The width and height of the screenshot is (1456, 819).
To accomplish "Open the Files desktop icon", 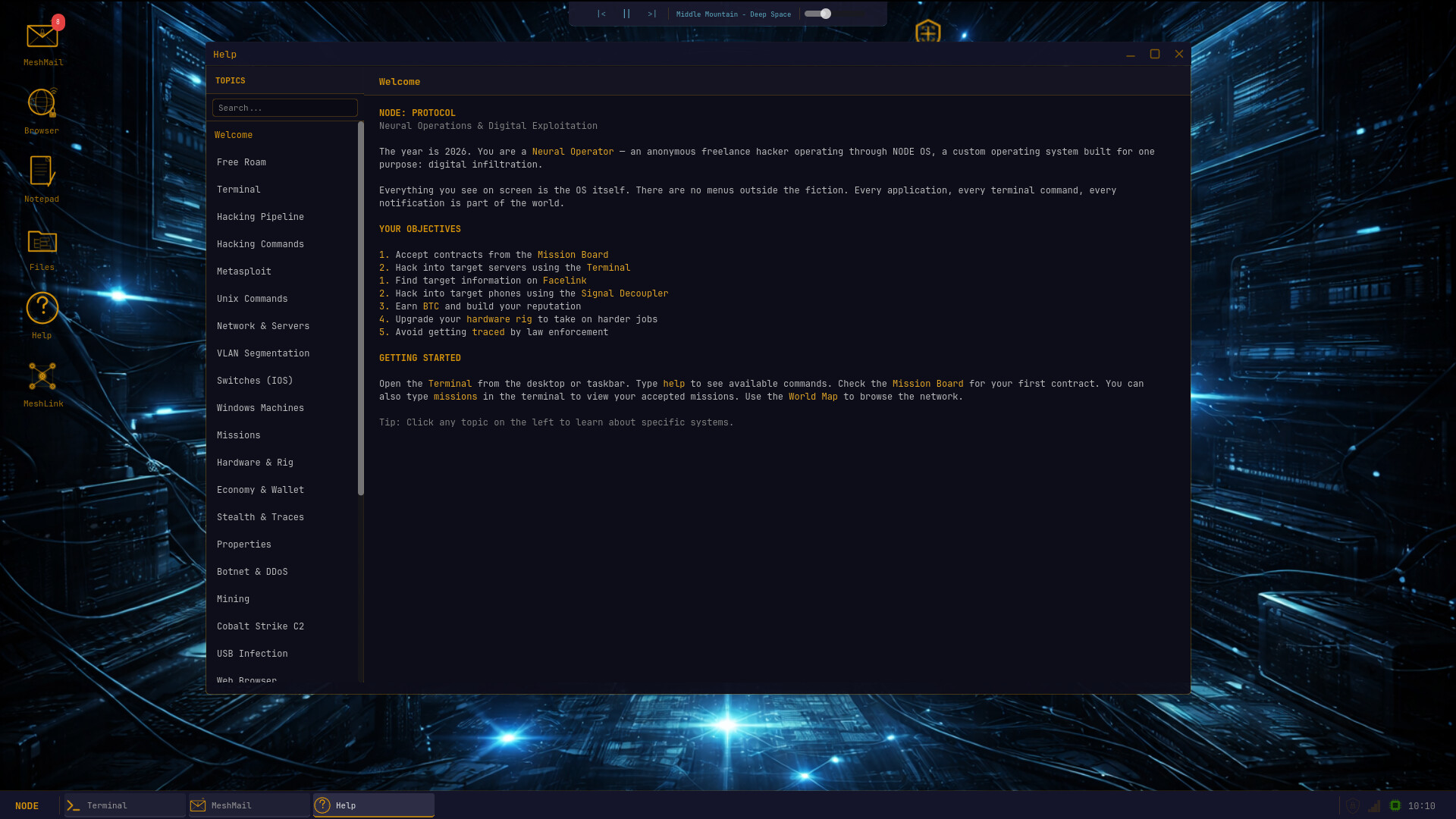I will tap(42, 241).
